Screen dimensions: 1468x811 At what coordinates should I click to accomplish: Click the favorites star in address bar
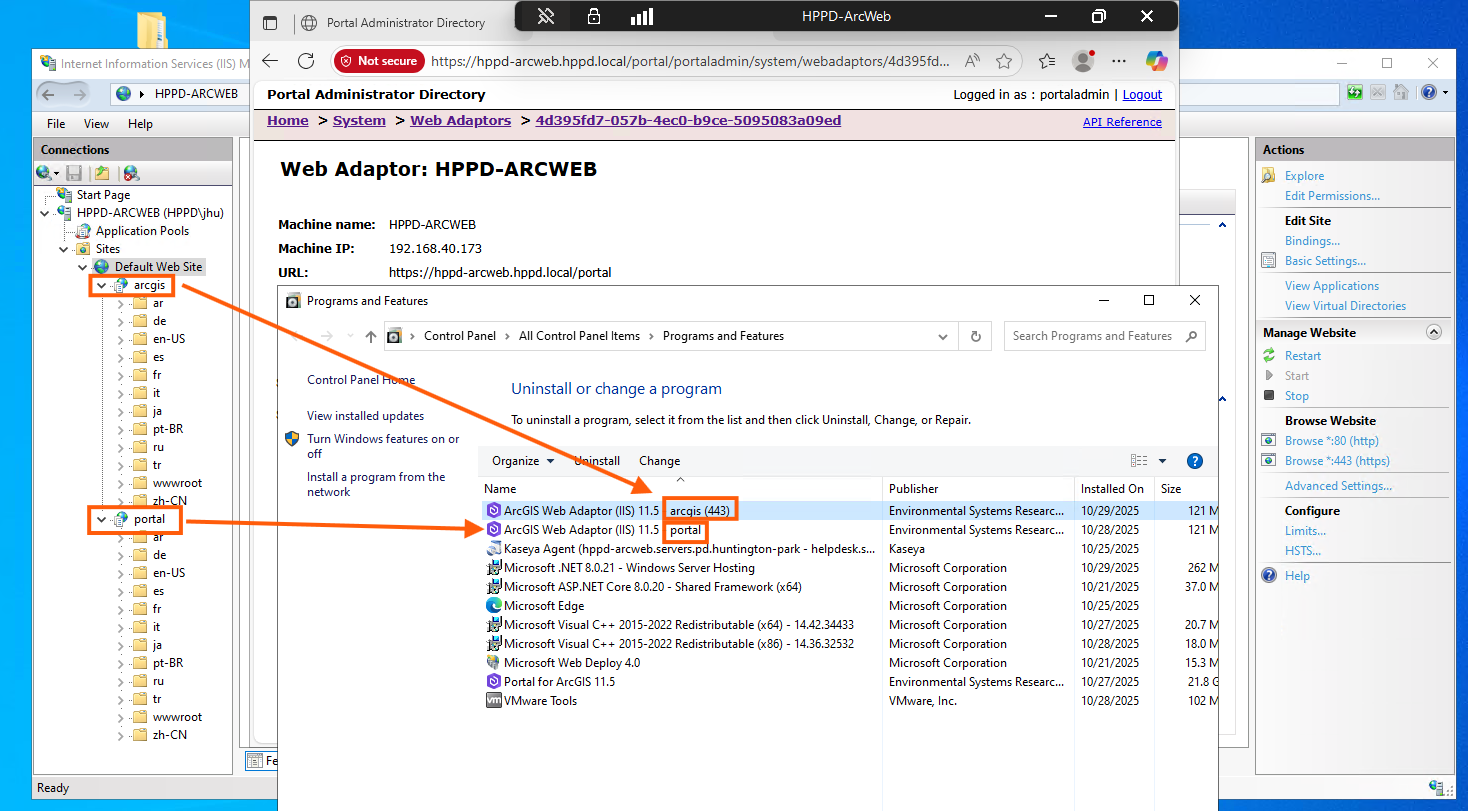[1004, 61]
